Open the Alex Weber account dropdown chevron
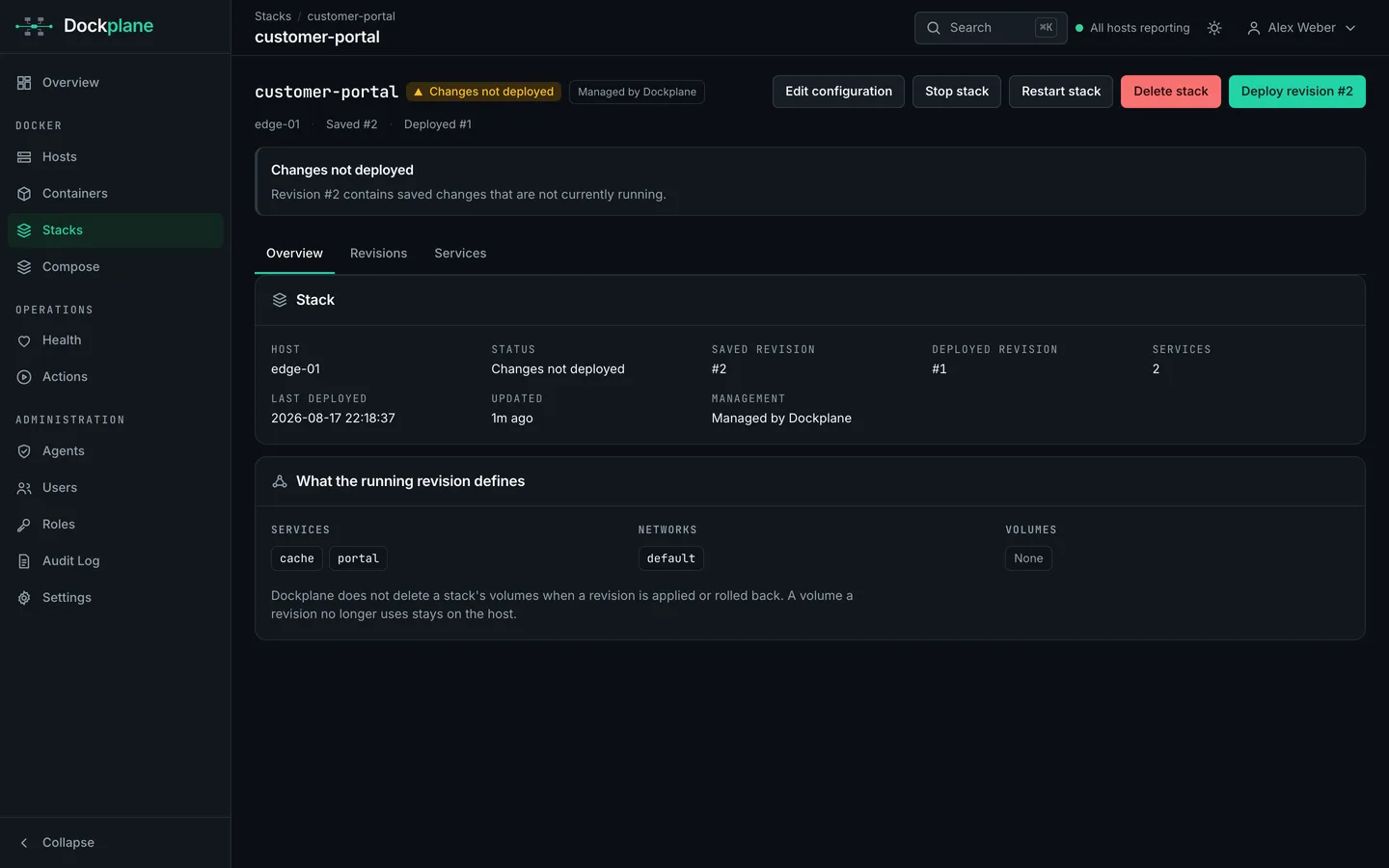 (1350, 28)
